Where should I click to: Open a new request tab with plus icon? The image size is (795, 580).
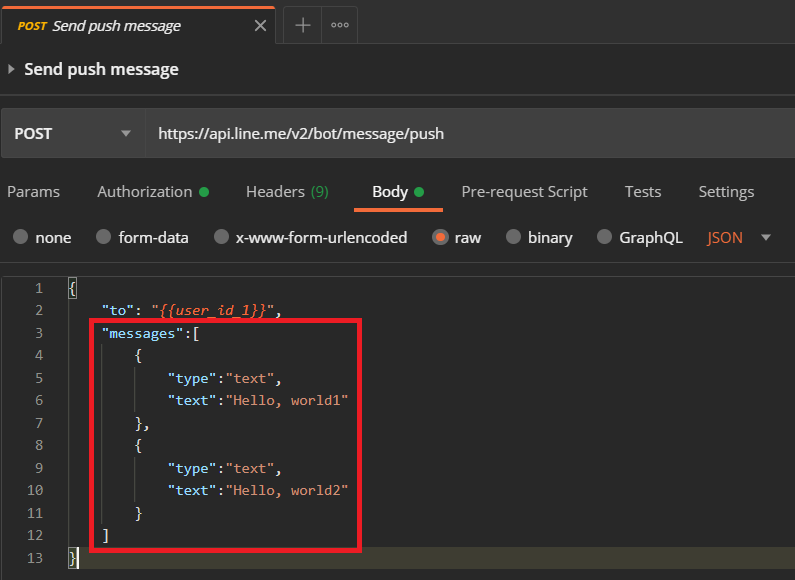point(303,25)
